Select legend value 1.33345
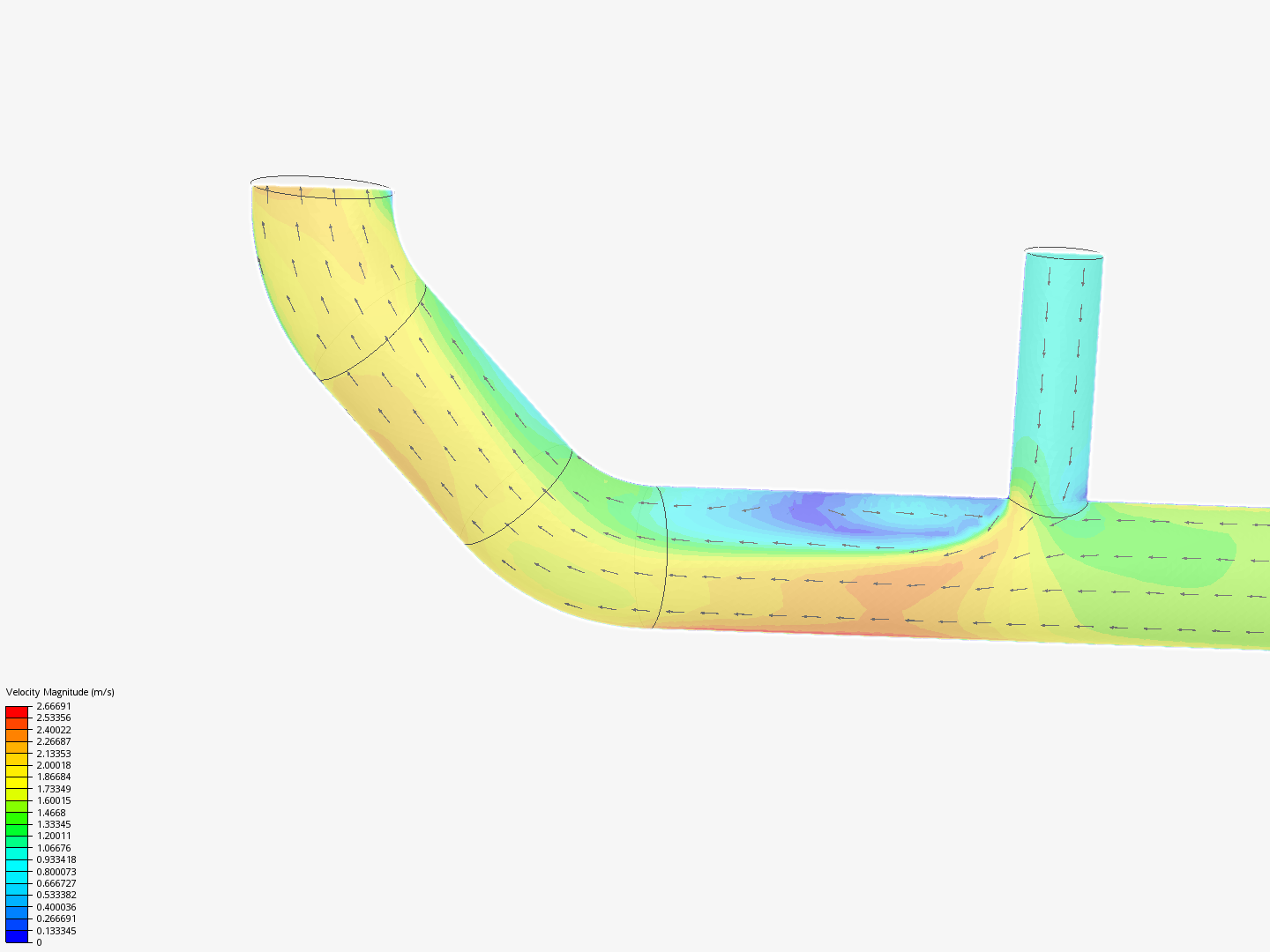This screenshot has width=1270, height=952. point(54,824)
